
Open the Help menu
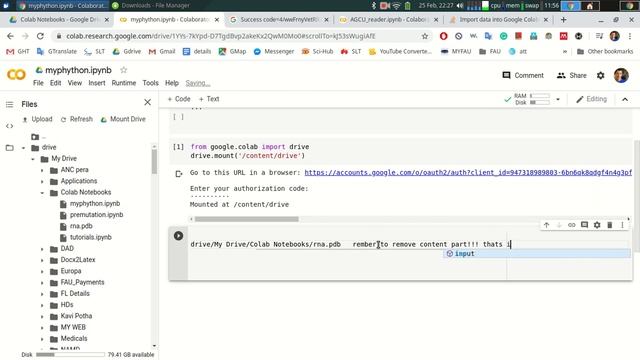[x=172, y=83]
